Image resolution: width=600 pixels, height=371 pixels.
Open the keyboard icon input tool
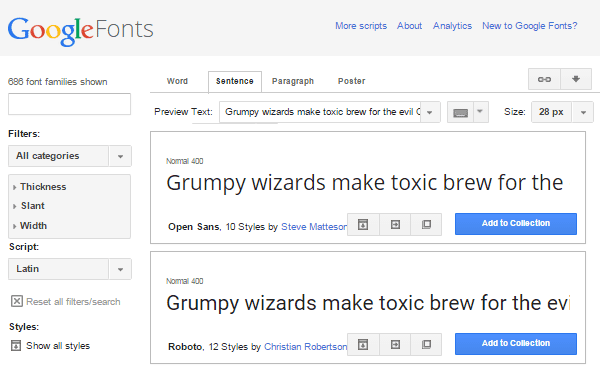(460, 112)
